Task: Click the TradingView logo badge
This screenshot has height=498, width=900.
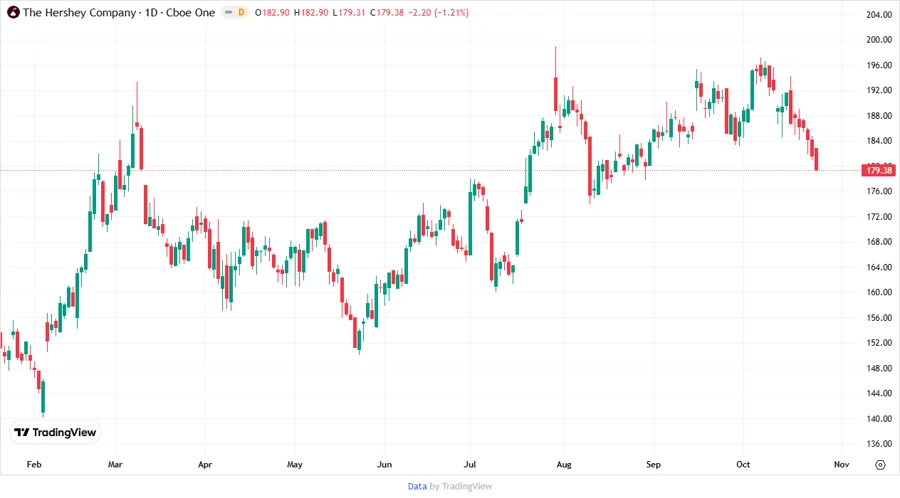Action: point(55,432)
